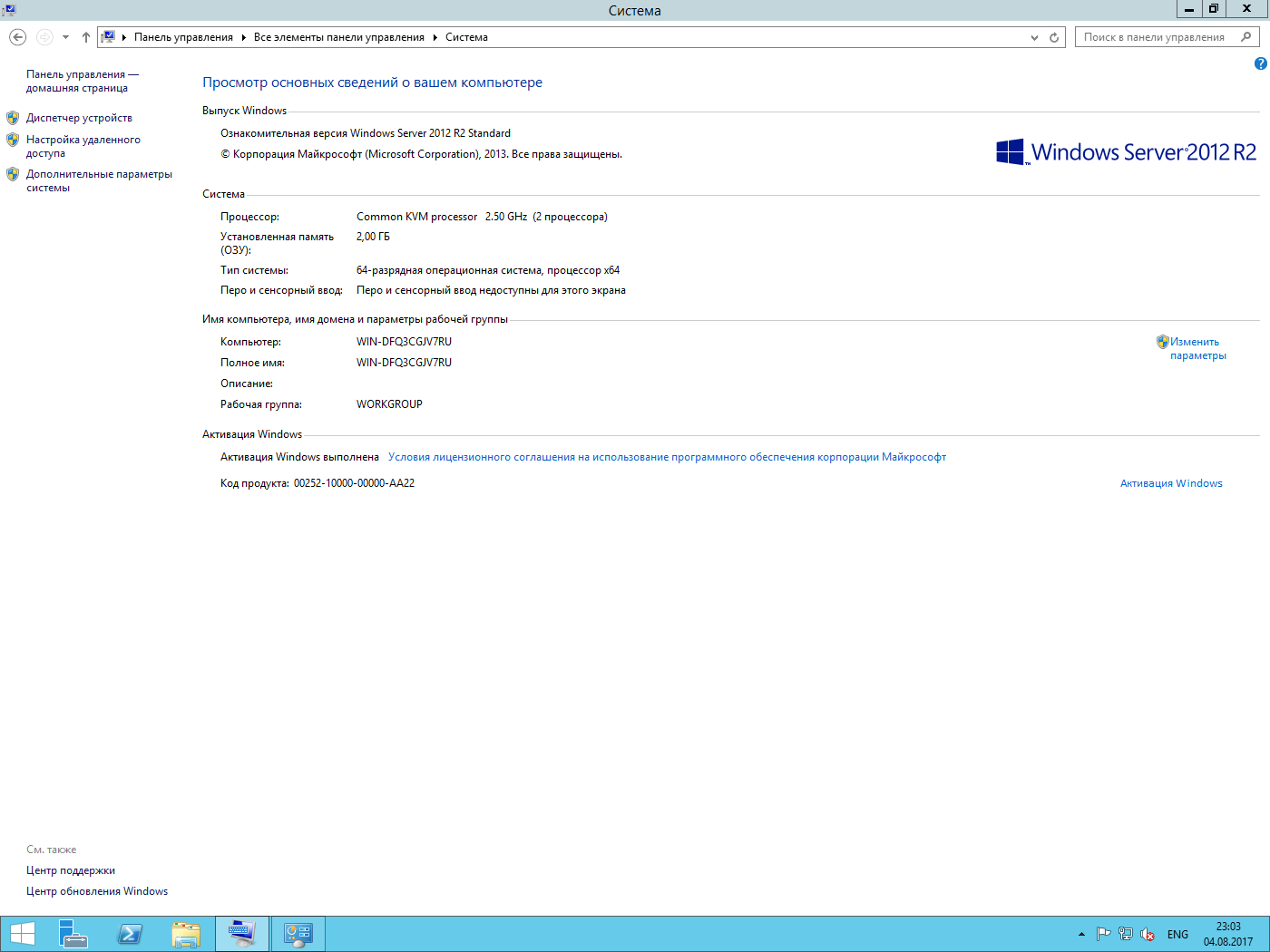Click 'Изменить параметры' link
The width and height of the screenshot is (1270, 952).
coord(1197,348)
